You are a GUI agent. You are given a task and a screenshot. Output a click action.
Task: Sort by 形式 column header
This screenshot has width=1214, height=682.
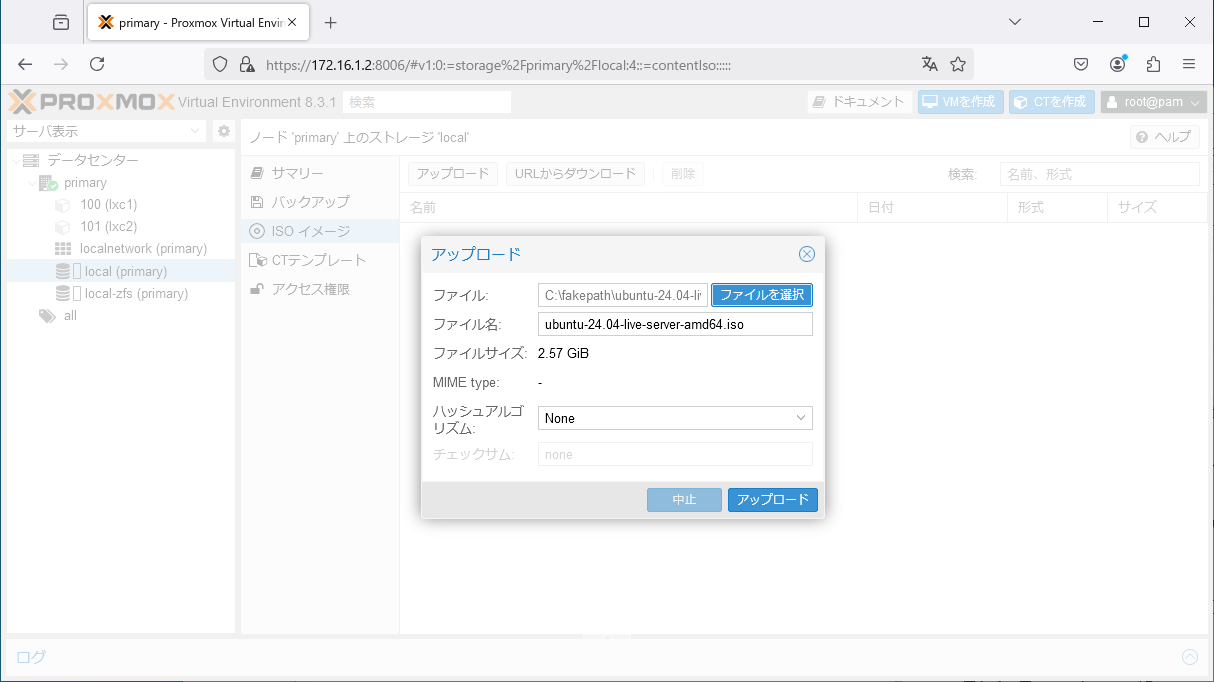click(x=1057, y=207)
